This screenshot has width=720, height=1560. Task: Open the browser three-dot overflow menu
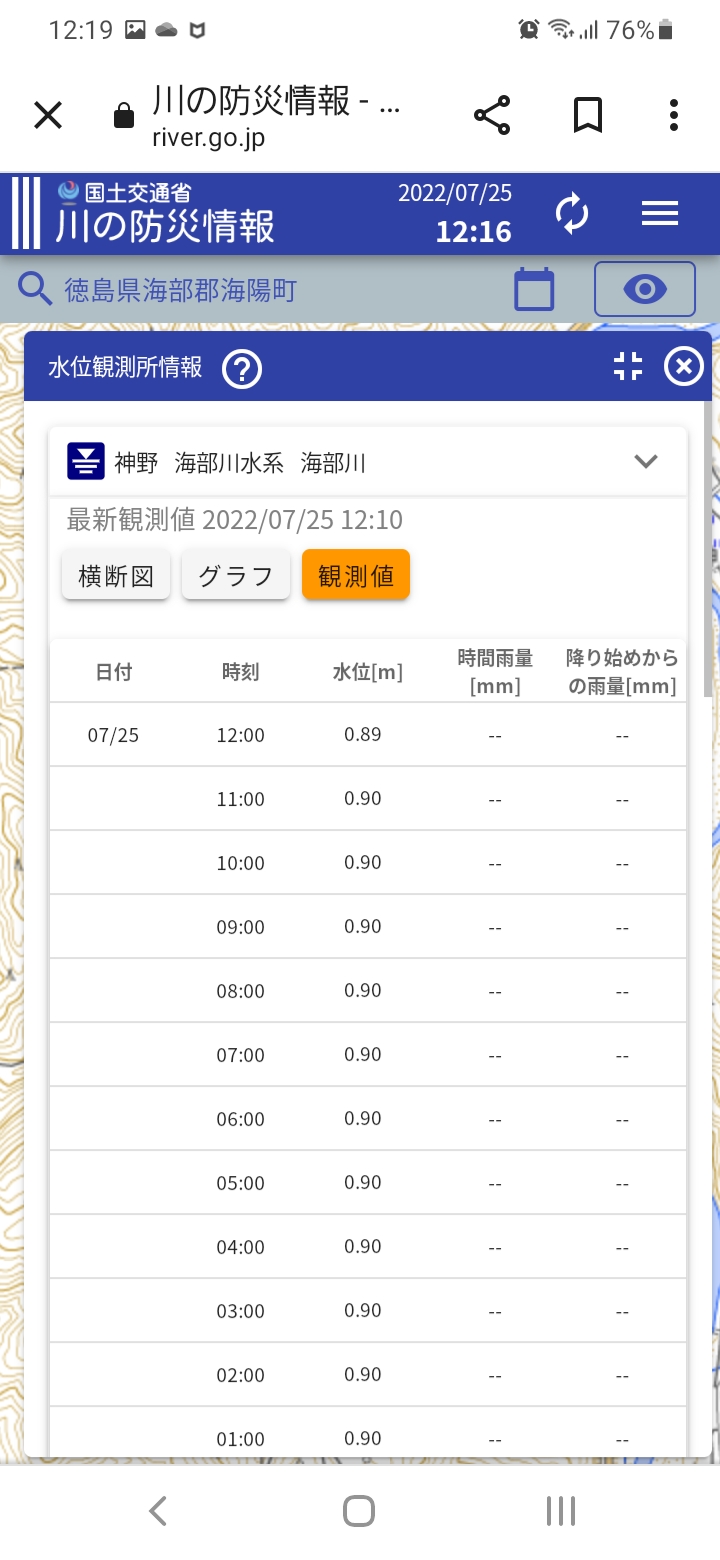point(674,115)
